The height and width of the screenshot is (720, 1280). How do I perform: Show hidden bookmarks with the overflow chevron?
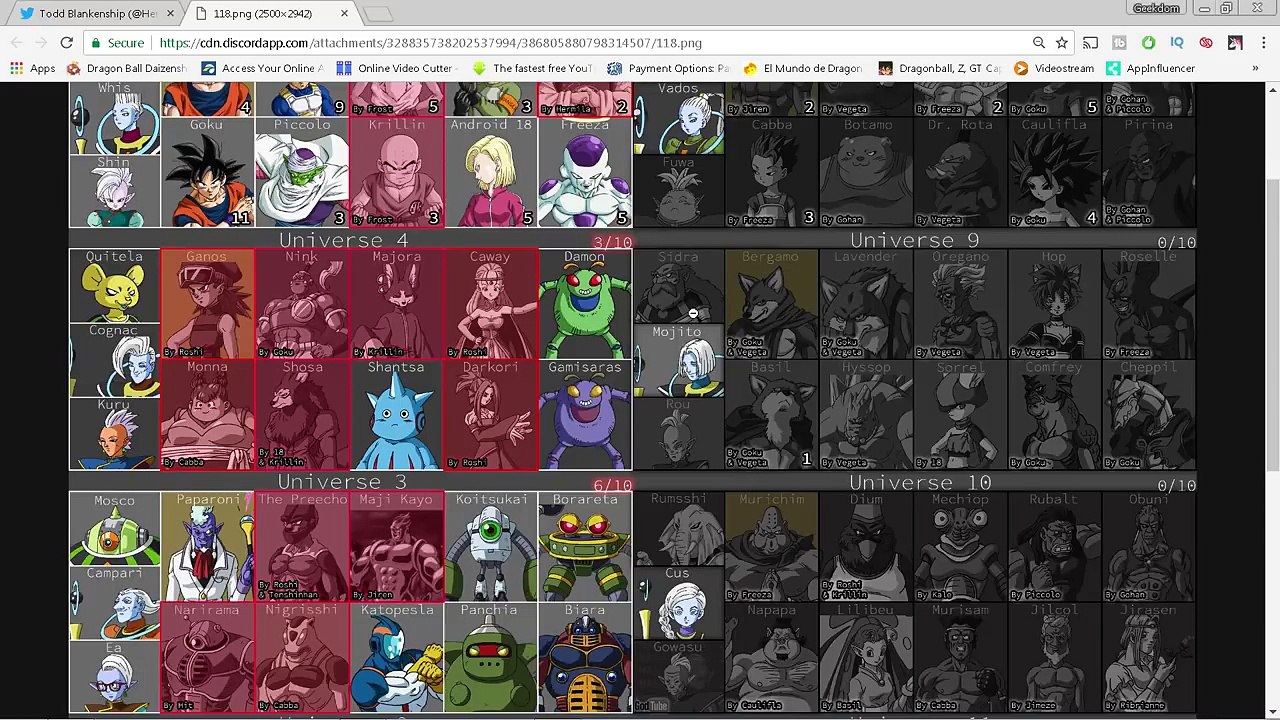(1255, 68)
